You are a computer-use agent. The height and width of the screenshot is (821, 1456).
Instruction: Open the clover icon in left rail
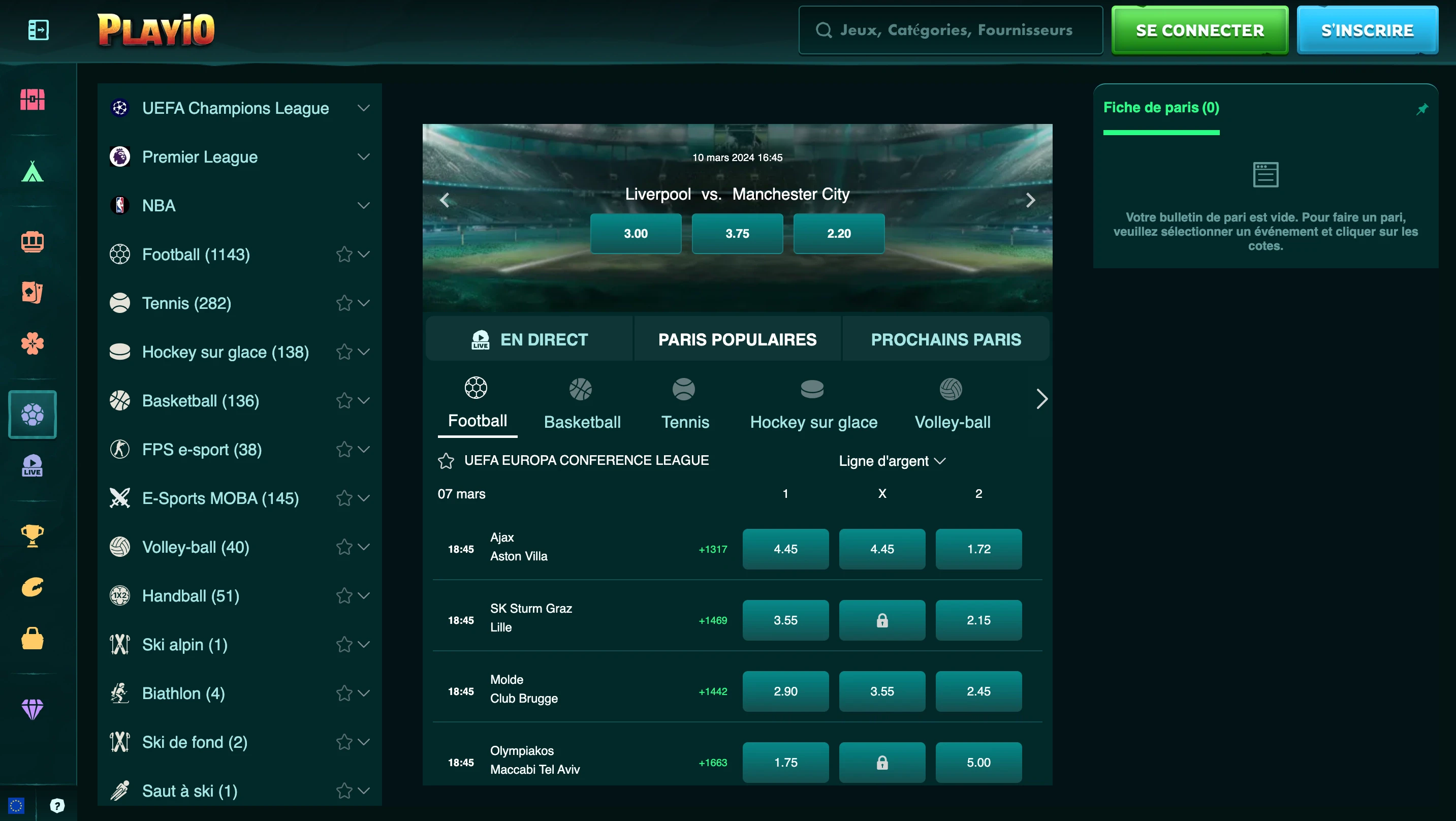(x=32, y=343)
